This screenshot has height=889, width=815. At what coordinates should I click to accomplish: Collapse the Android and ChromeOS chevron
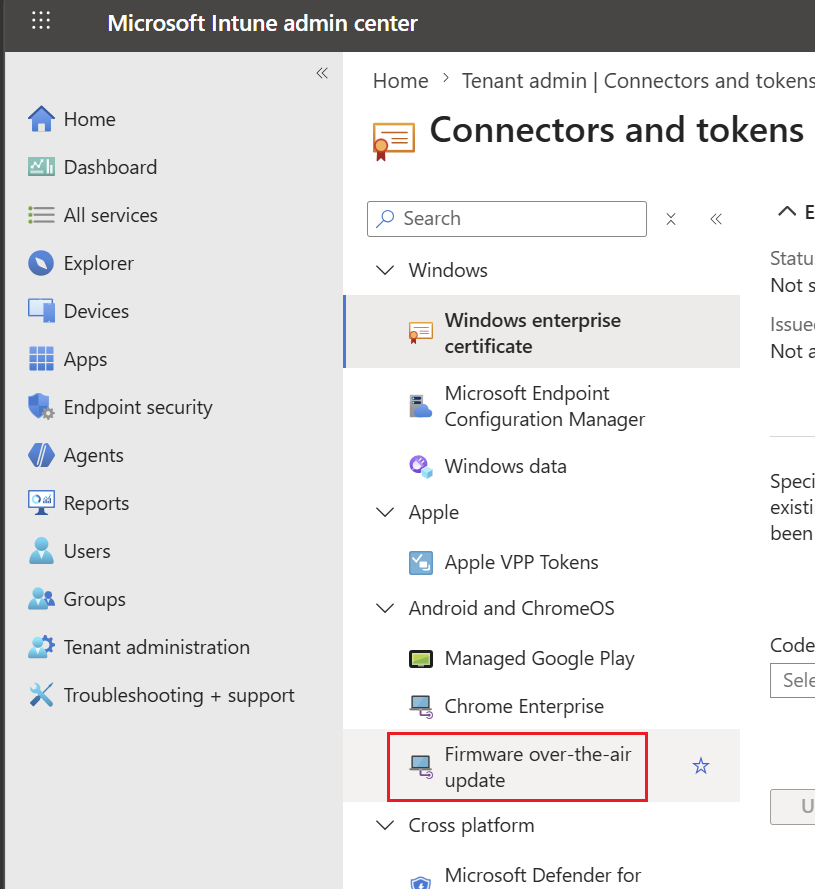tap(385, 608)
